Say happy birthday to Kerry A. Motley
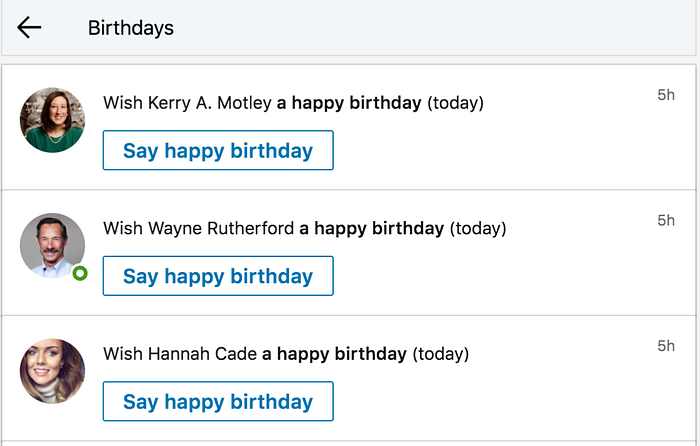Screen dimensions: 700x446 218,151
